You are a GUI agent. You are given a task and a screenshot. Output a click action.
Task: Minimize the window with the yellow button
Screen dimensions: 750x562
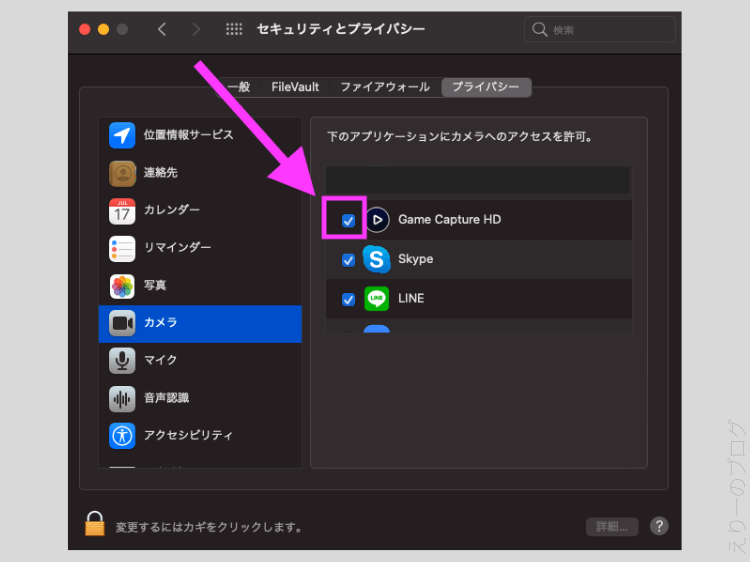click(103, 30)
